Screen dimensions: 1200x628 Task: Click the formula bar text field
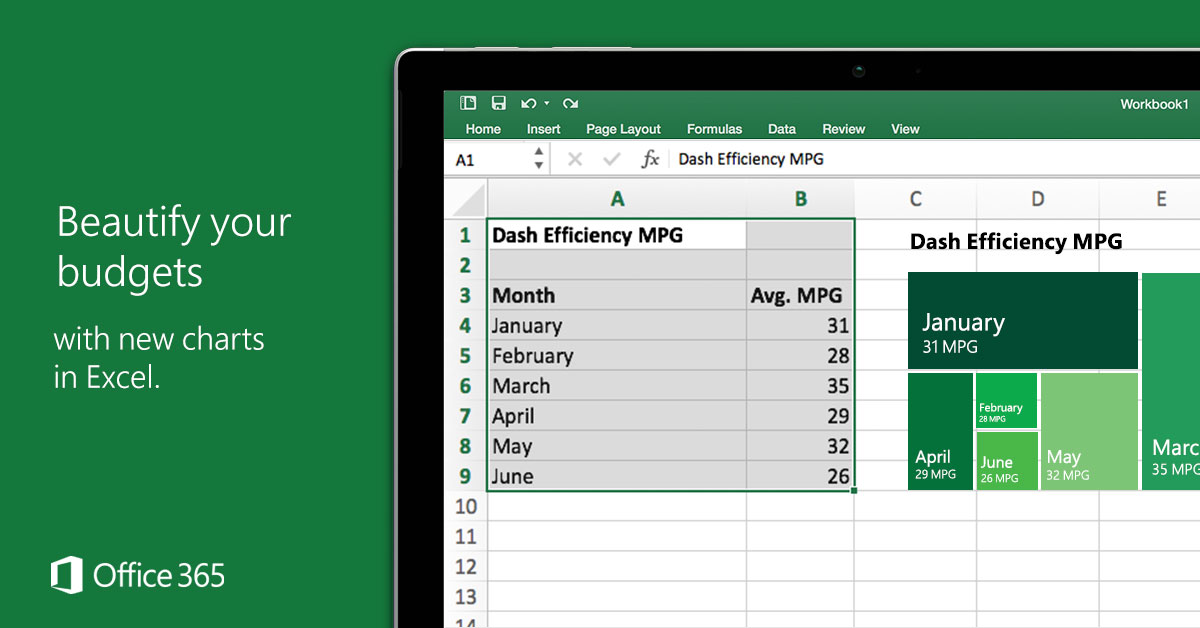[935, 159]
